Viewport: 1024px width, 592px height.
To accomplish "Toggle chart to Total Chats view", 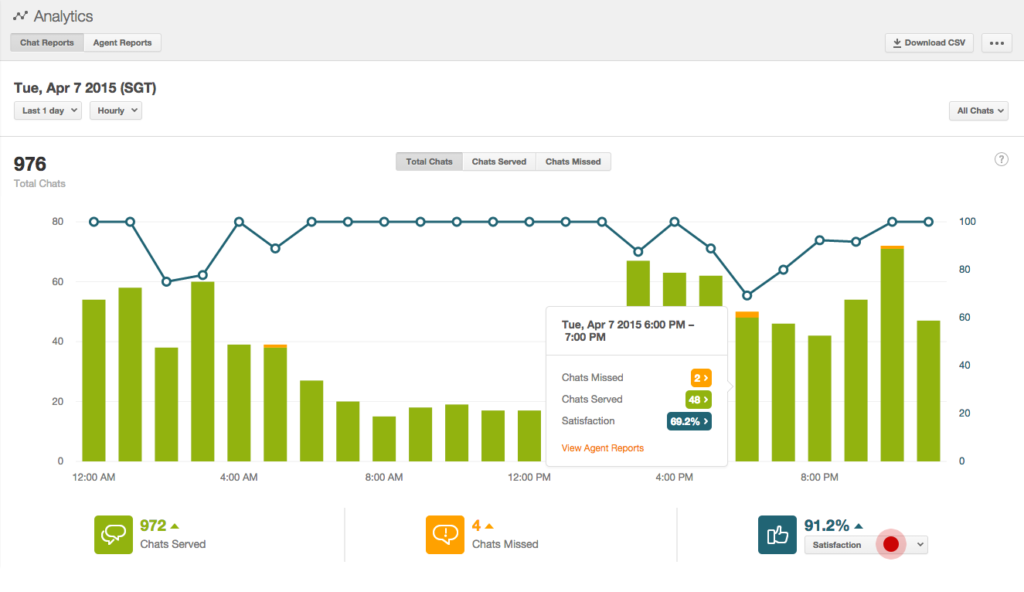I will click(x=429, y=161).
